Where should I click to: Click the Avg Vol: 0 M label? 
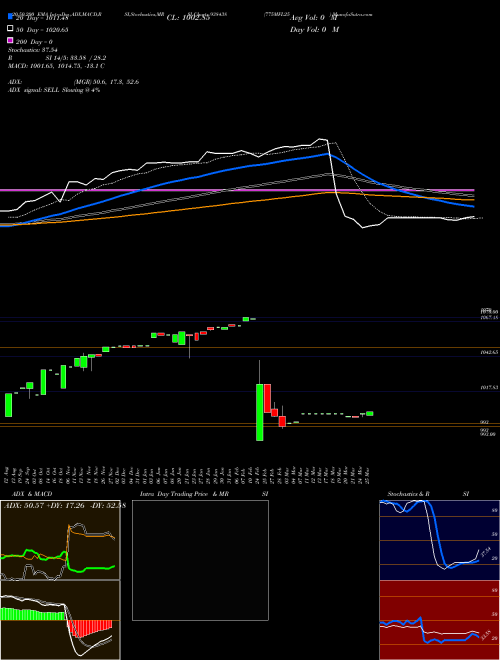[314, 18]
